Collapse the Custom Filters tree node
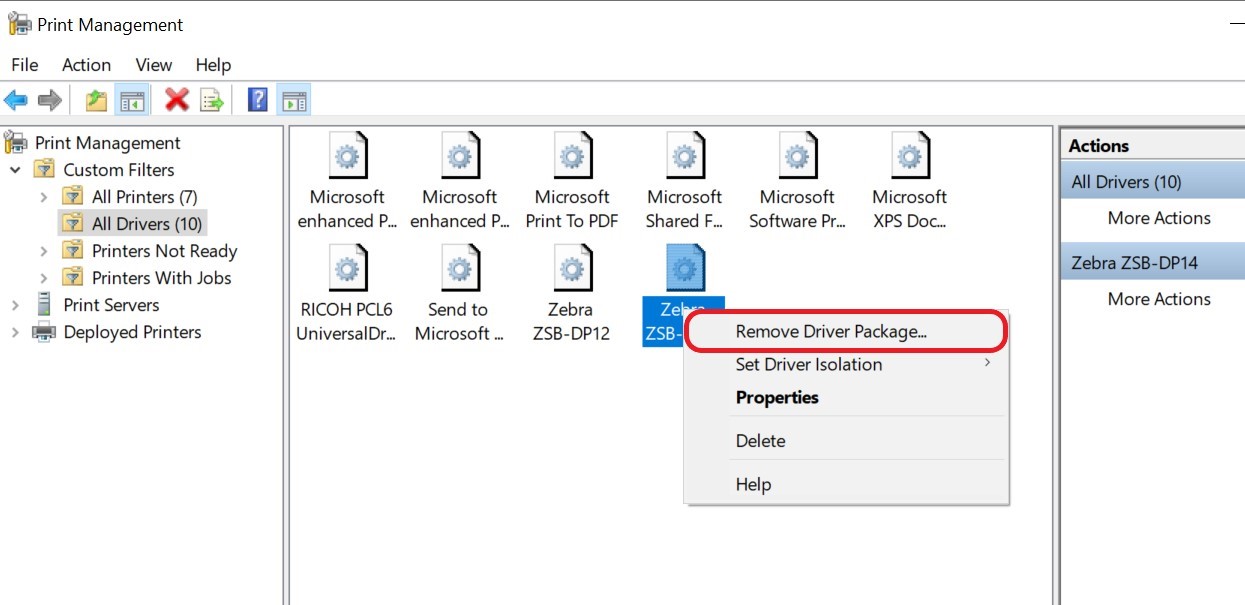The image size is (1245, 605). pos(16,170)
